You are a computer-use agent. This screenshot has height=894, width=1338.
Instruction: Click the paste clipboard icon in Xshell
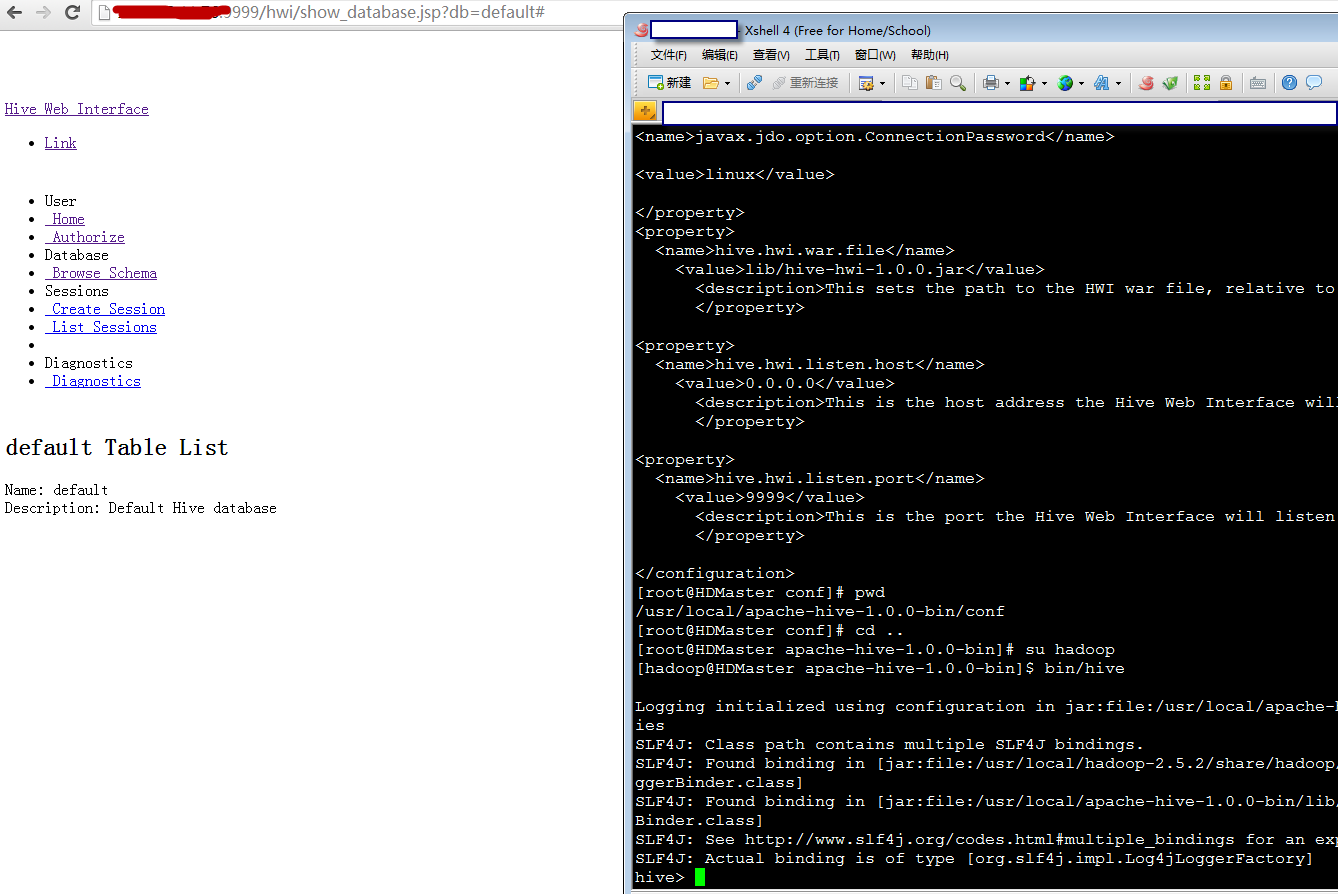[x=934, y=83]
